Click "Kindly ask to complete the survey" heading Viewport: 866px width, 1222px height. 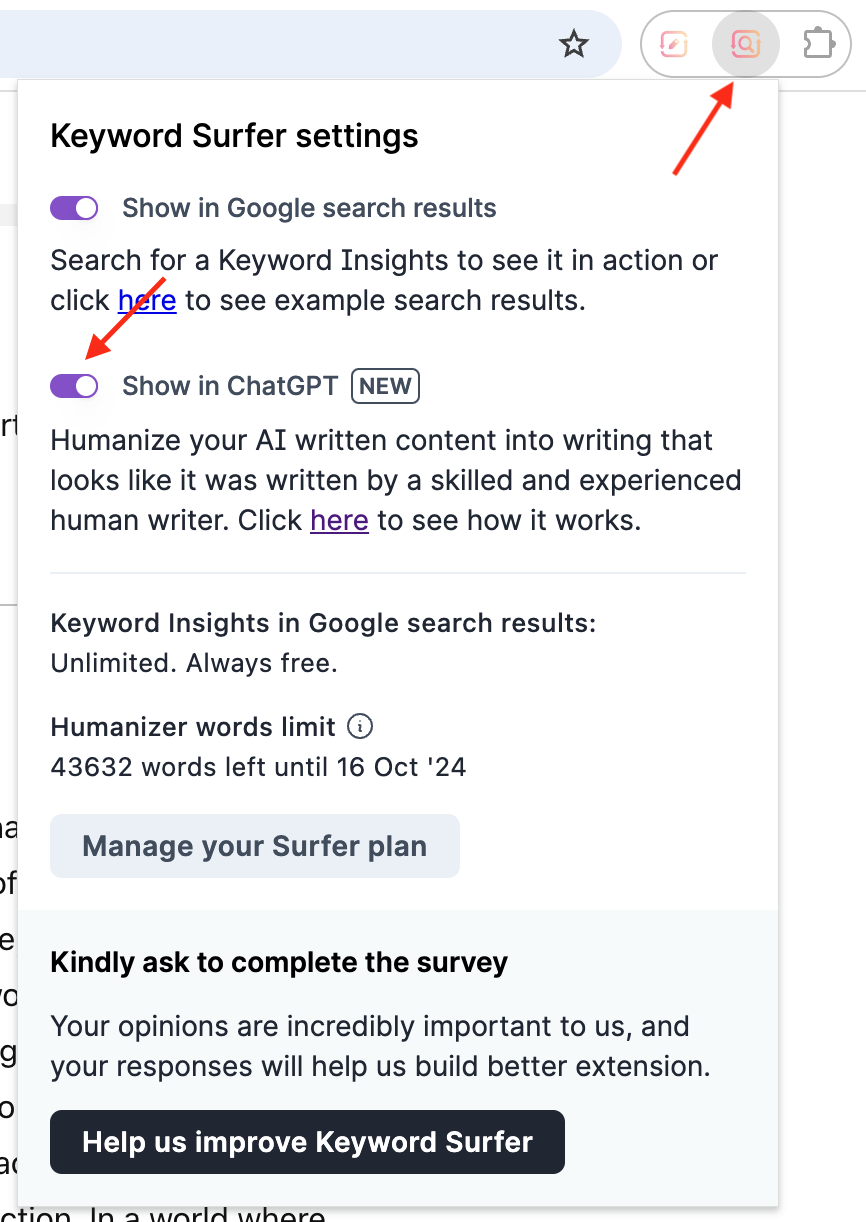point(279,962)
